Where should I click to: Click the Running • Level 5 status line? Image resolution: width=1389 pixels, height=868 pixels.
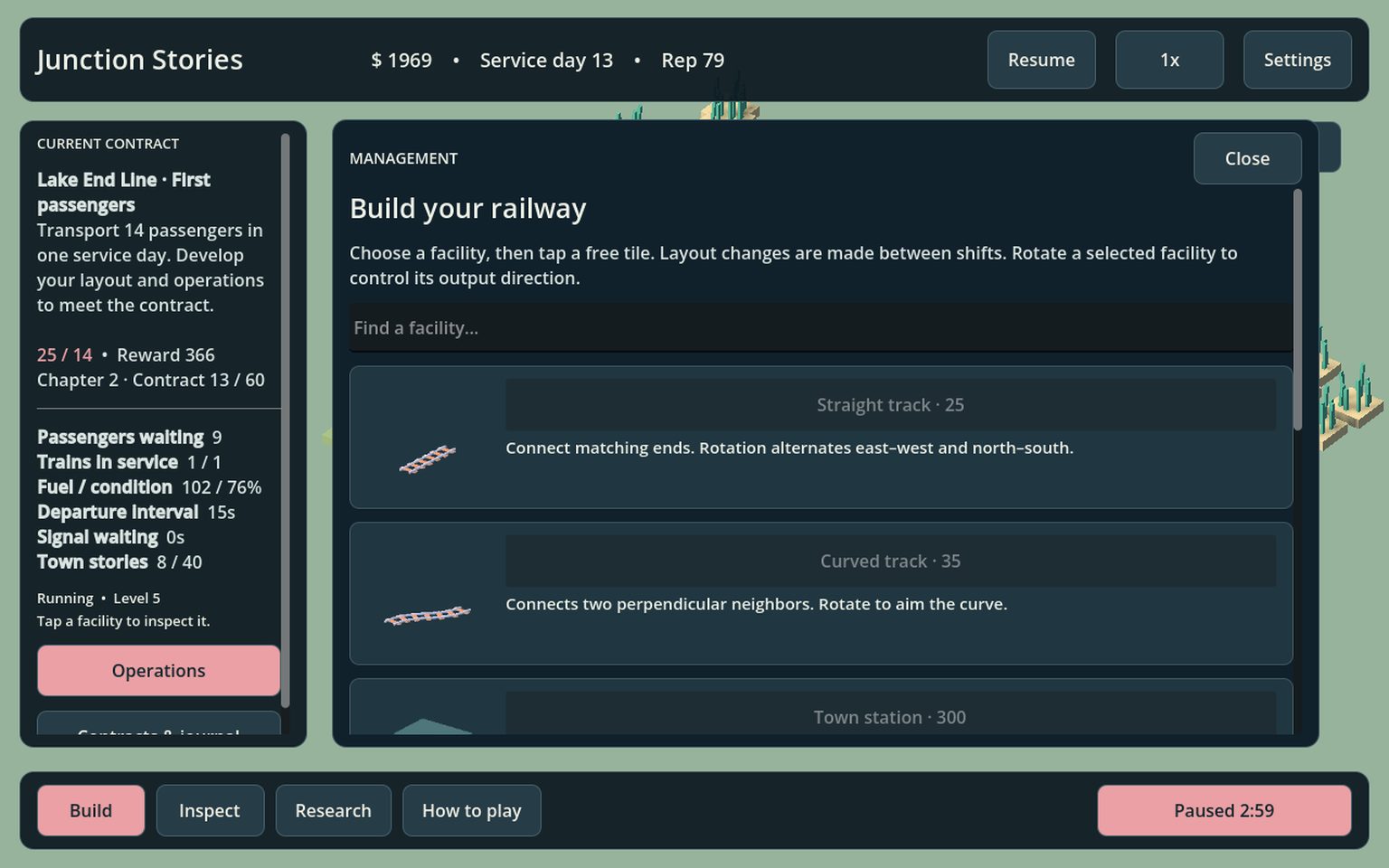(99, 599)
